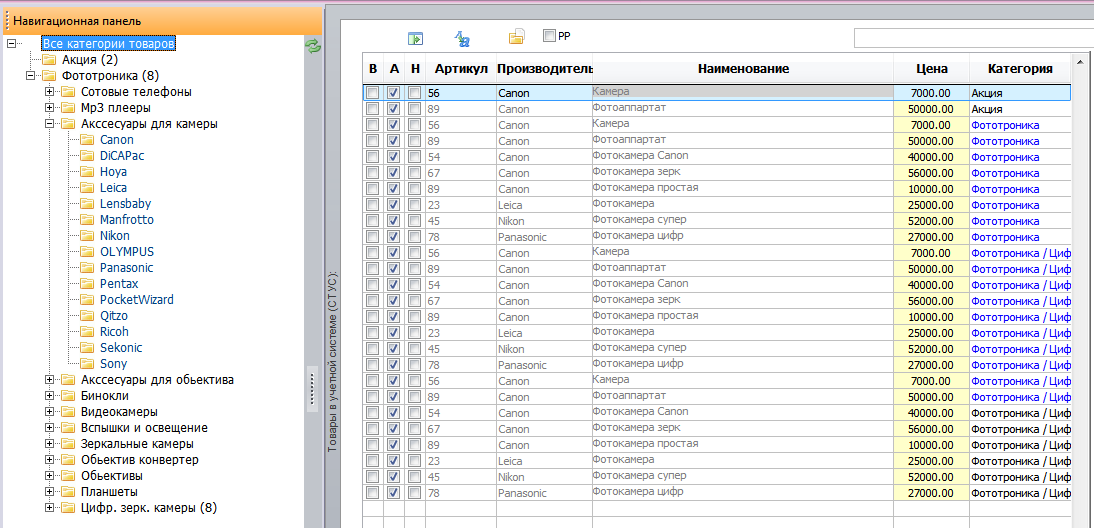Check the В checkbox in selected Камера Акция row
The image size is (1094, 528).
[x=373, y=92]
